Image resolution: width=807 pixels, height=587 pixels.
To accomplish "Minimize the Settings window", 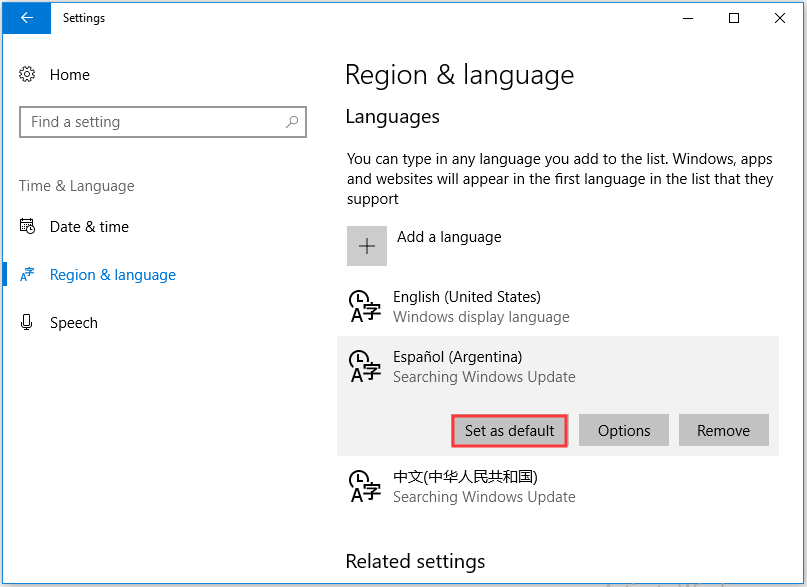I will click(688, 19).
